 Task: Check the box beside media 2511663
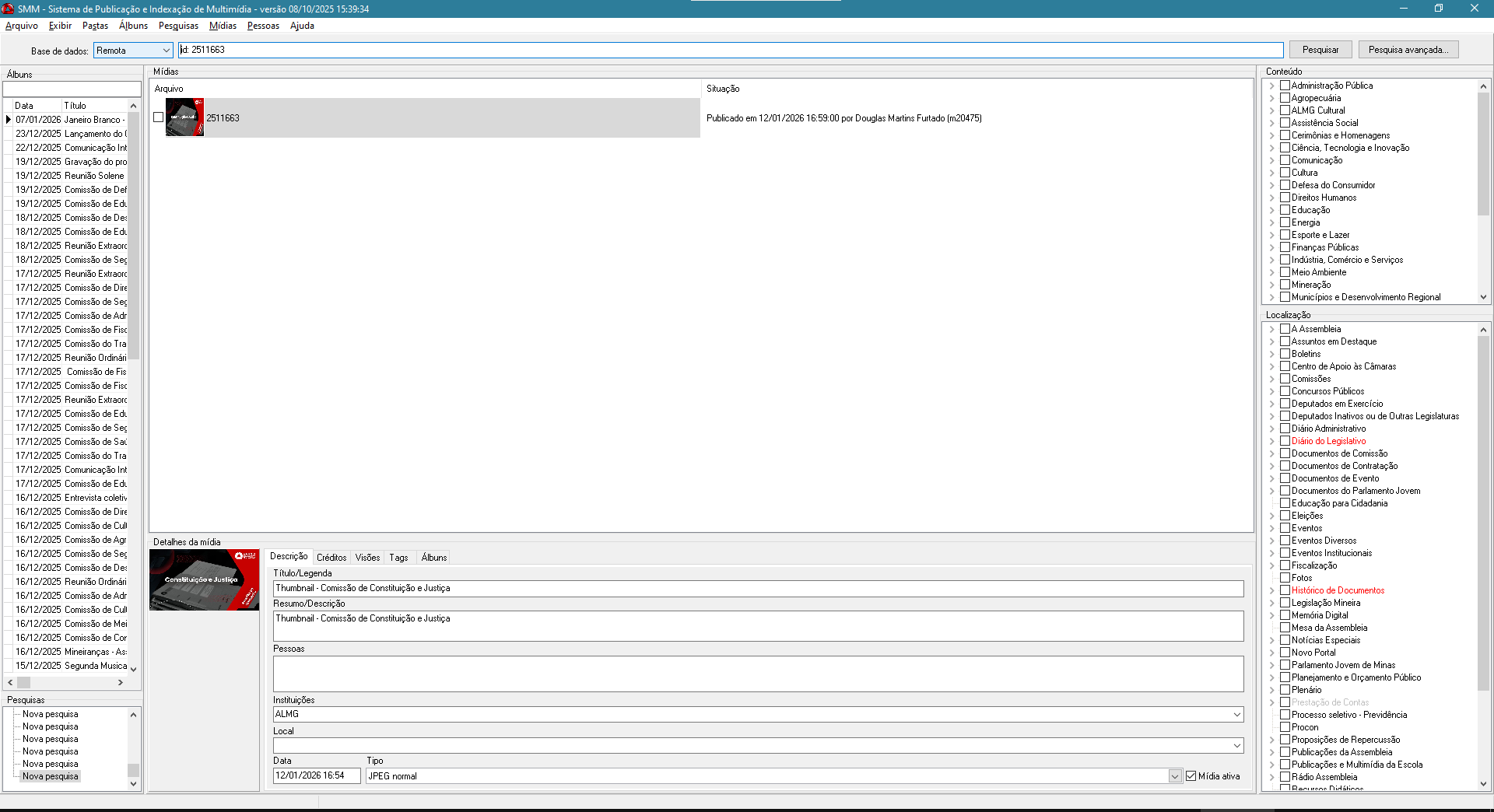[x=159, y=117]
